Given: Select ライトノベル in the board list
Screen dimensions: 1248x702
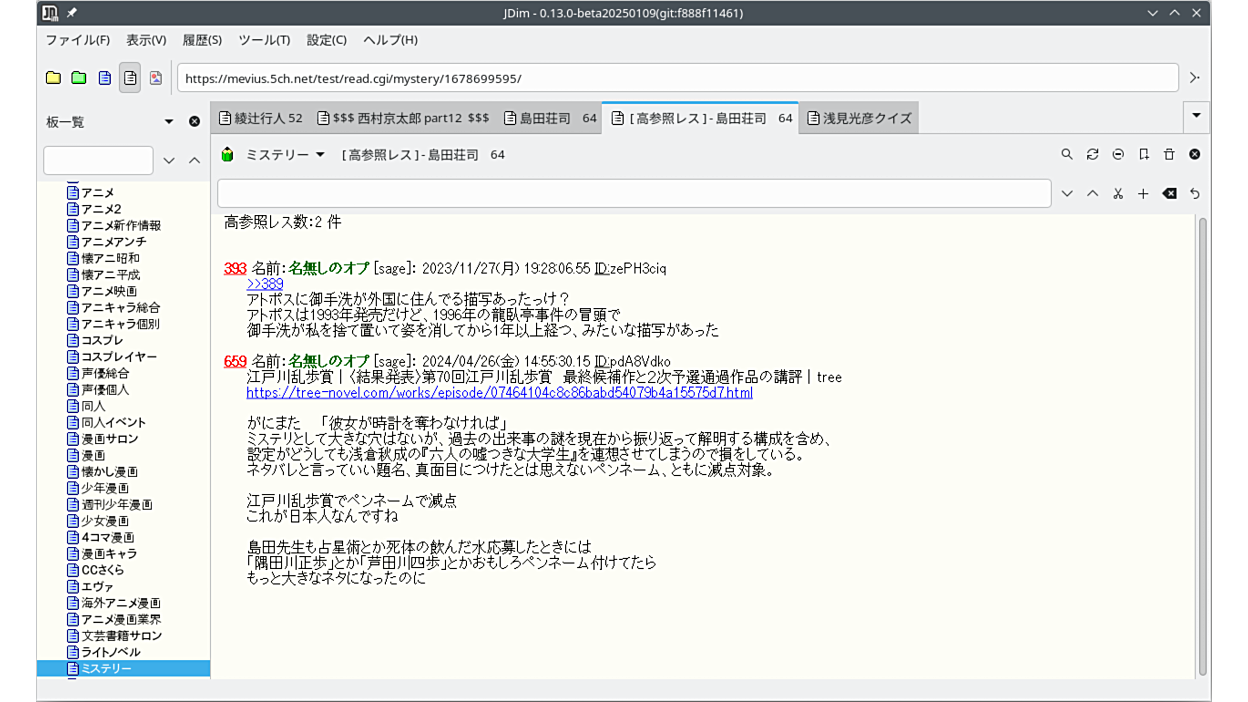Looking at the screenshot, I should [x=110, y=652].
